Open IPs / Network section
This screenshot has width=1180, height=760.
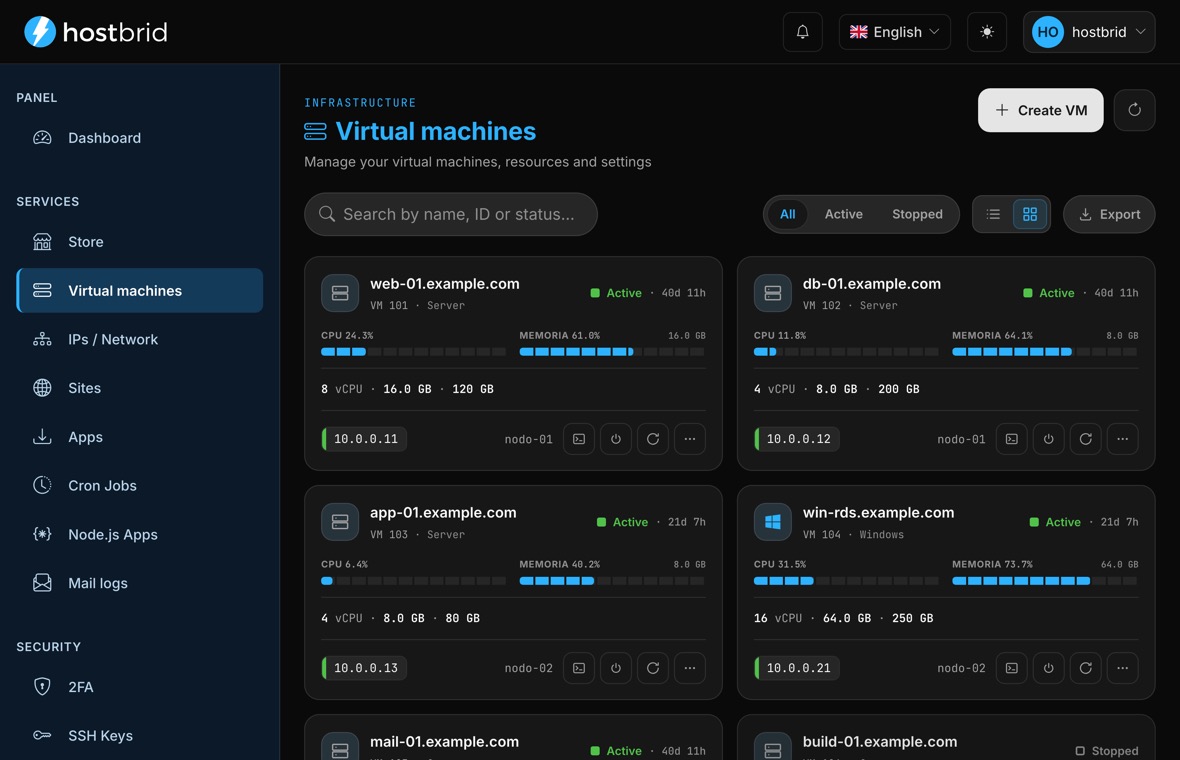point(140,339)
